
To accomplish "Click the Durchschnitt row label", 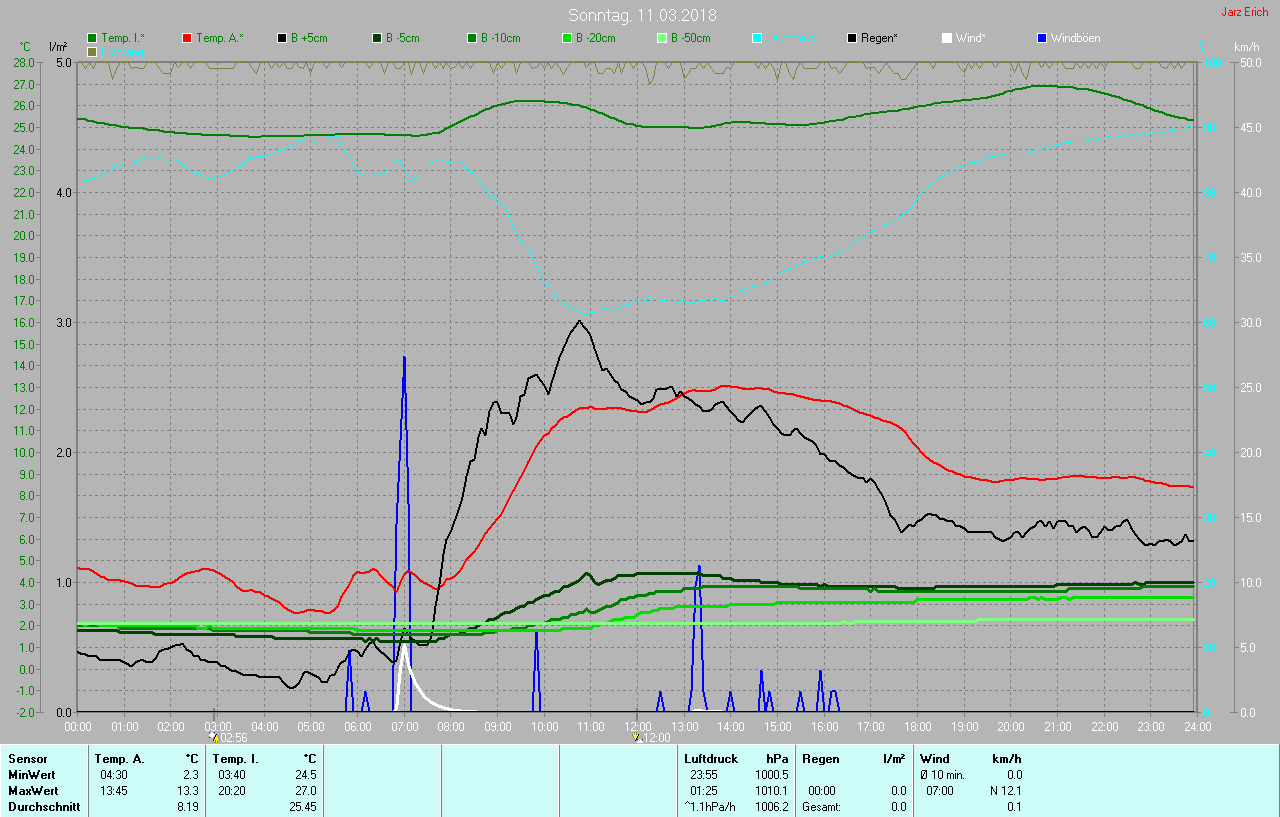I will (x=44, y=807).
